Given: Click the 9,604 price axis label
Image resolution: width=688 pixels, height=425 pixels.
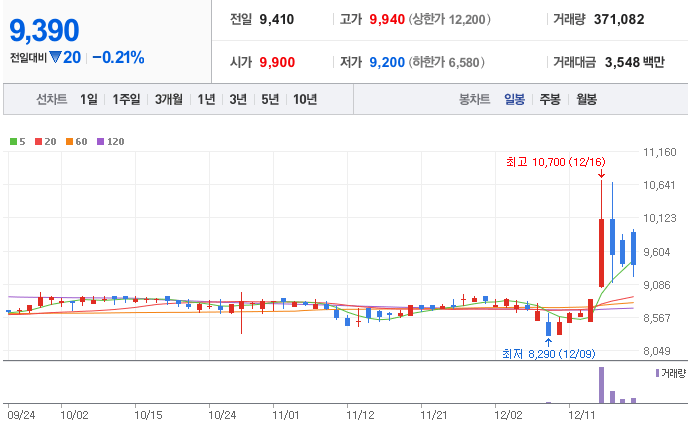Looking at the screenshot, I should [x=657, y=252].
